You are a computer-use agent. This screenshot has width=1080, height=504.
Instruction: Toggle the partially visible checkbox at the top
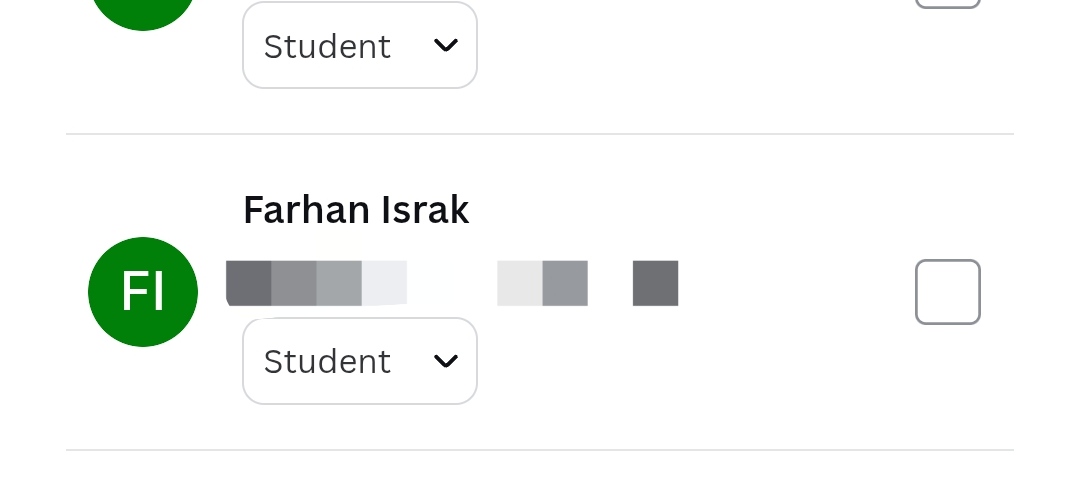[947, 4]
